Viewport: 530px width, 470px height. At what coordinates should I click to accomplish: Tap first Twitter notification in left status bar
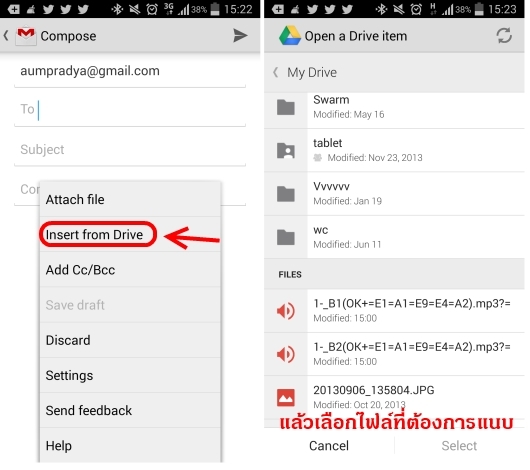(x=48, y=9)
